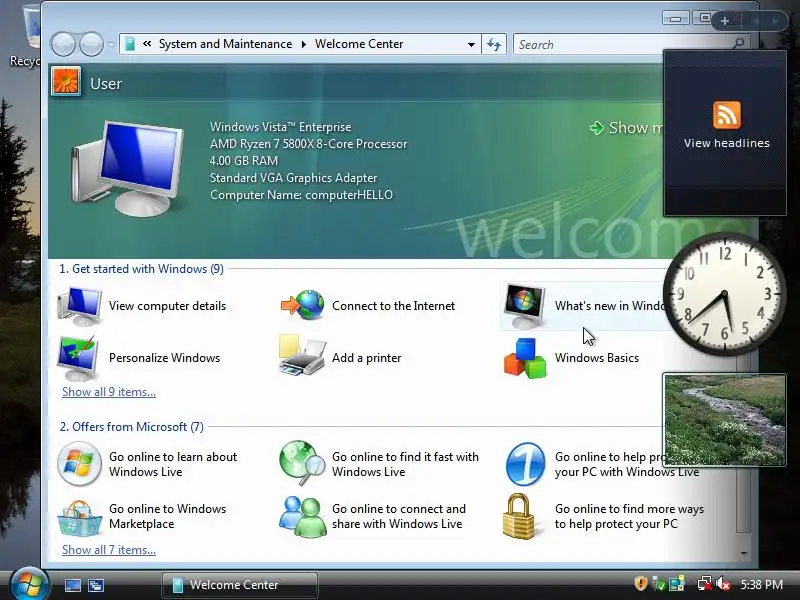
Task: Click the search magnifier icon
Action: 738,44
